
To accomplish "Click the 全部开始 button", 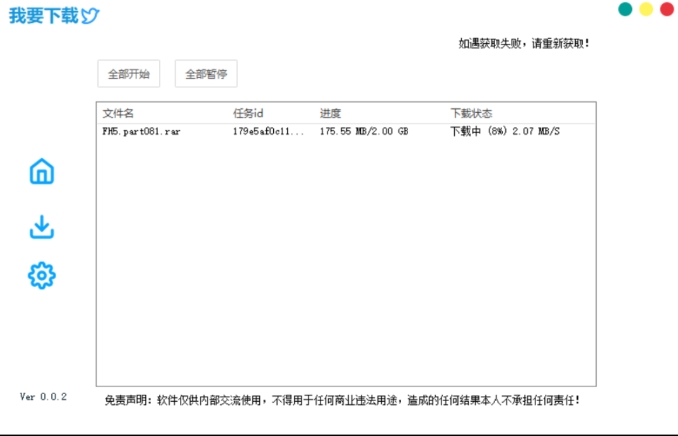I will pos(128,74).
